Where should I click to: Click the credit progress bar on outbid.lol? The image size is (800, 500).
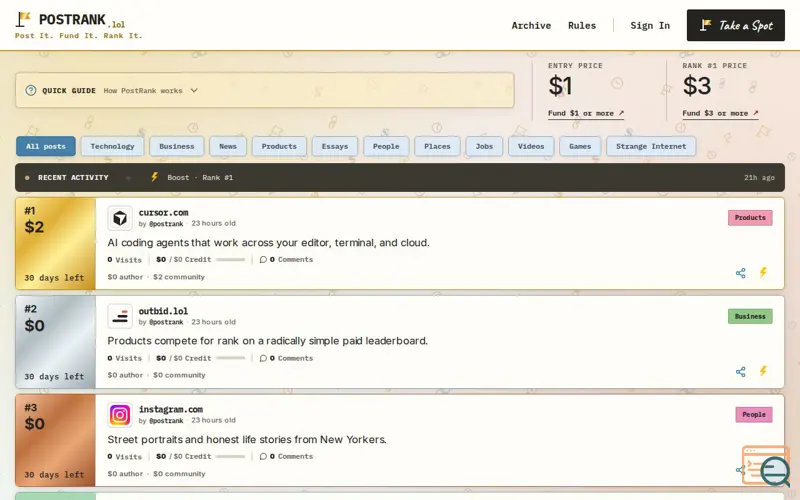point(231,358)
